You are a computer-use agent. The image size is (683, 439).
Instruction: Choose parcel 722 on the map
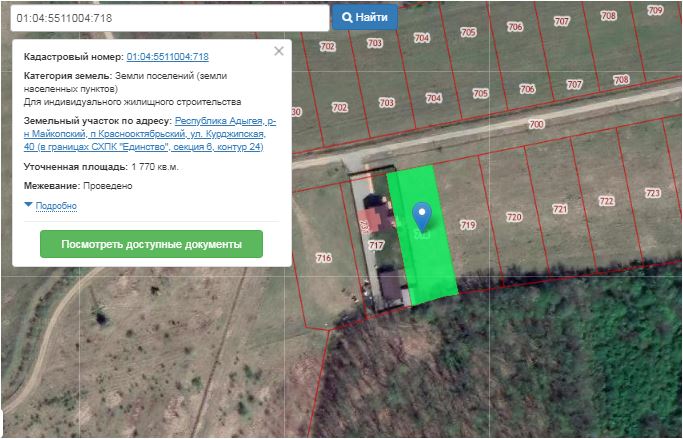(606, 201)
